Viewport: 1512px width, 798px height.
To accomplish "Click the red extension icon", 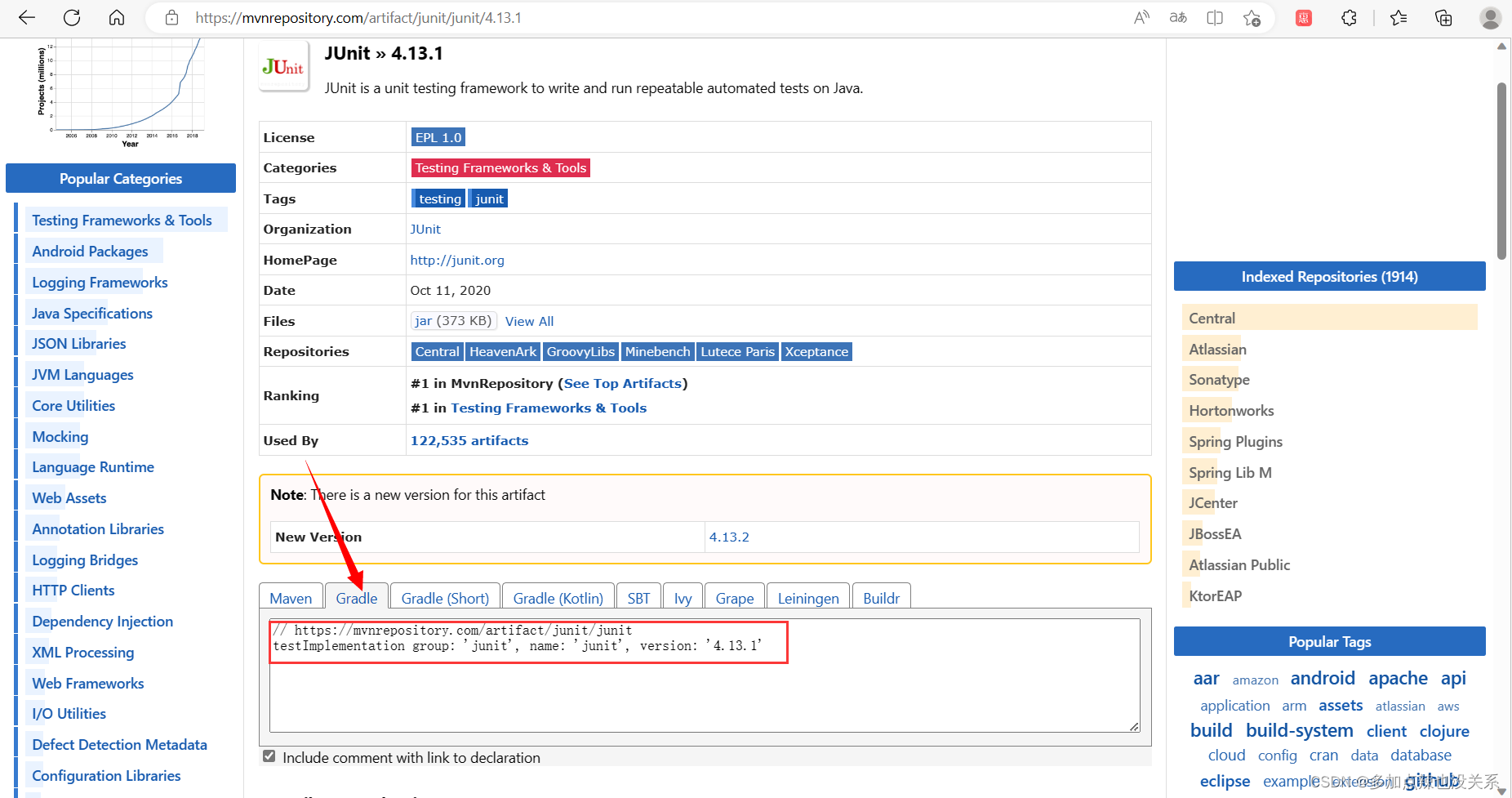I will [1304, 18].
